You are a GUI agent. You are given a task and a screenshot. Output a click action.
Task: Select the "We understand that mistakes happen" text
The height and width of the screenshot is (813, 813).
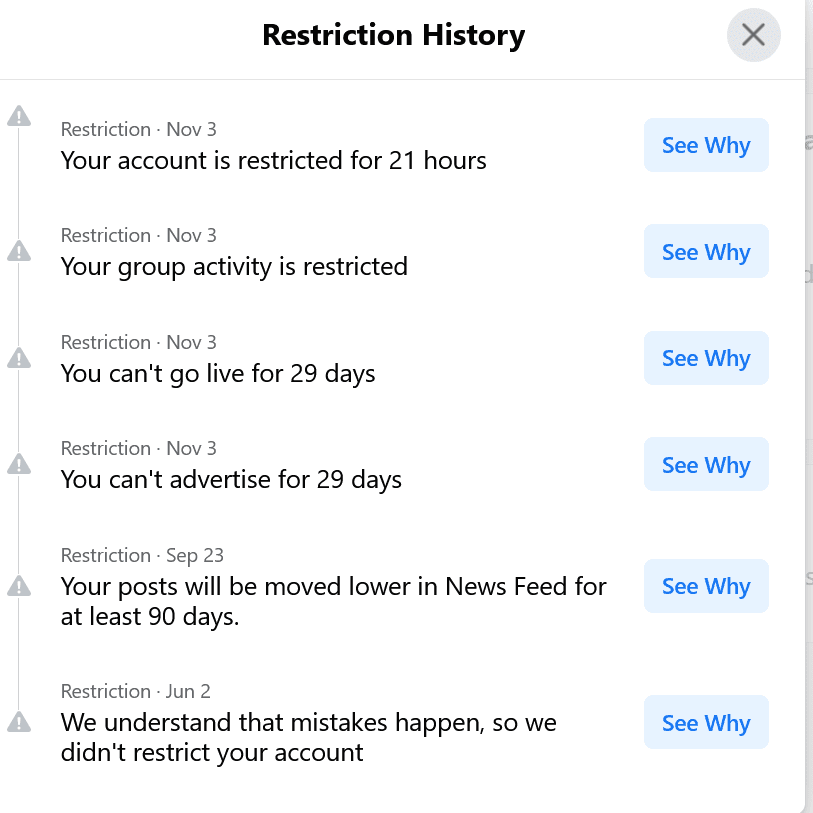click(x=308, y=737)
